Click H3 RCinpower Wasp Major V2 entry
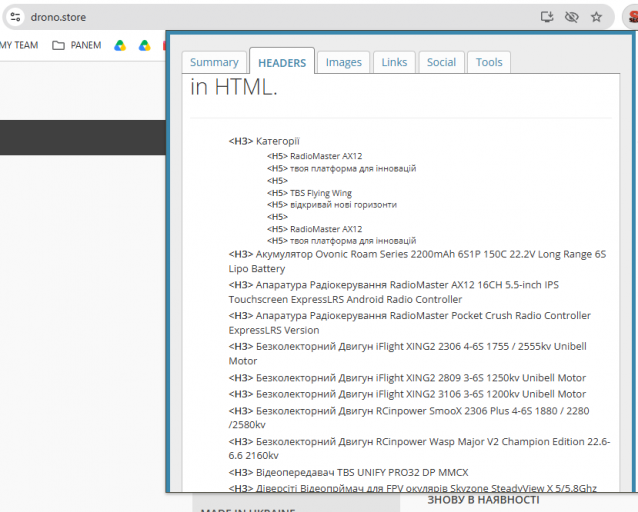The height and width of the screenshot is (512, 638). click(420, 449)
